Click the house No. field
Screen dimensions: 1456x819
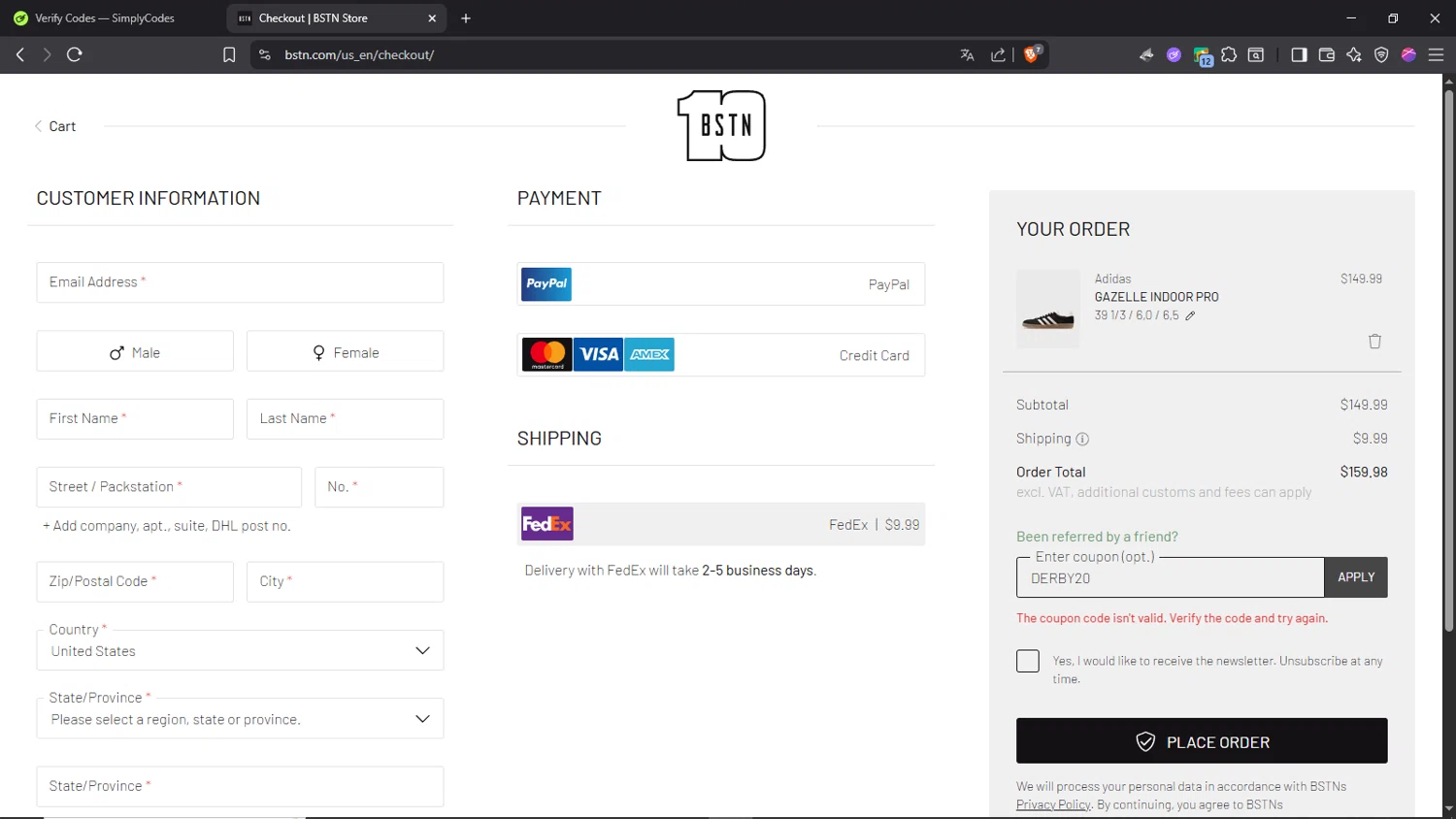[380, 487]
